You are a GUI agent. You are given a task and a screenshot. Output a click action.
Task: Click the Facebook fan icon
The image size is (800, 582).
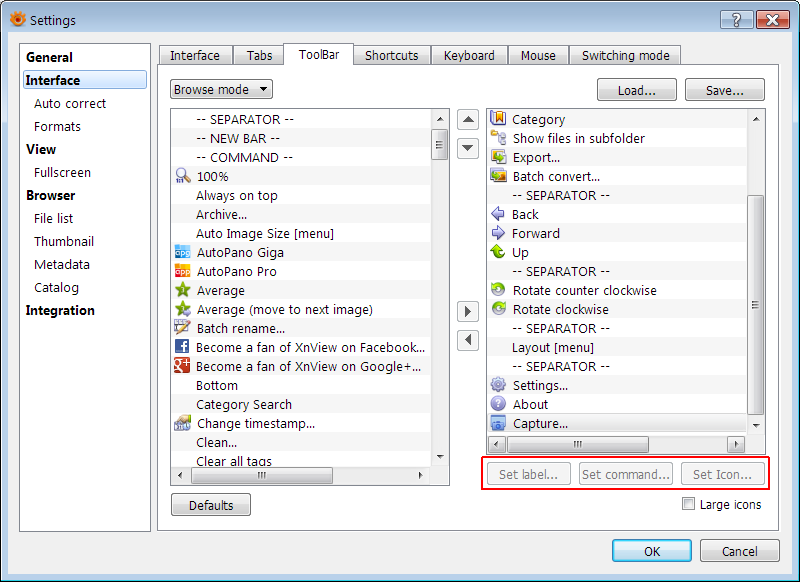182,346
